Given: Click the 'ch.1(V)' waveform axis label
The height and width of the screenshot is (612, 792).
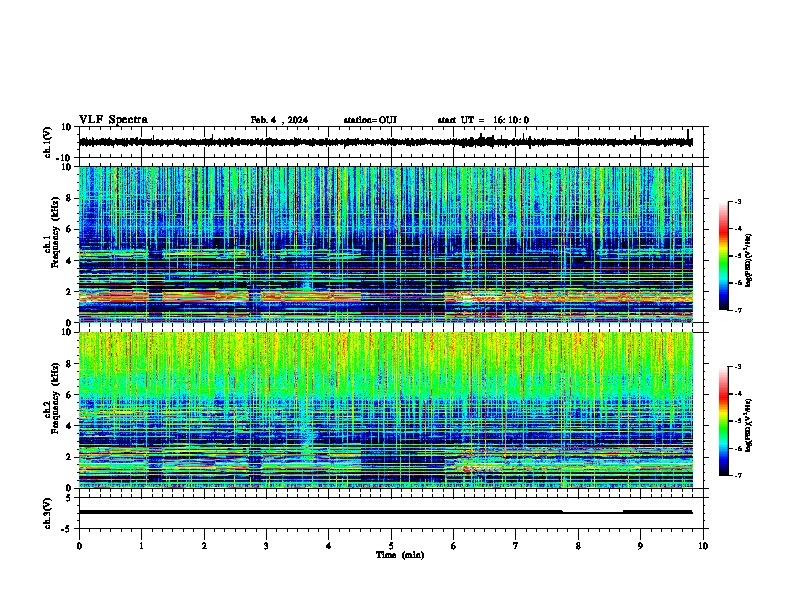Looking at the screenshot, I should (48, 142).
